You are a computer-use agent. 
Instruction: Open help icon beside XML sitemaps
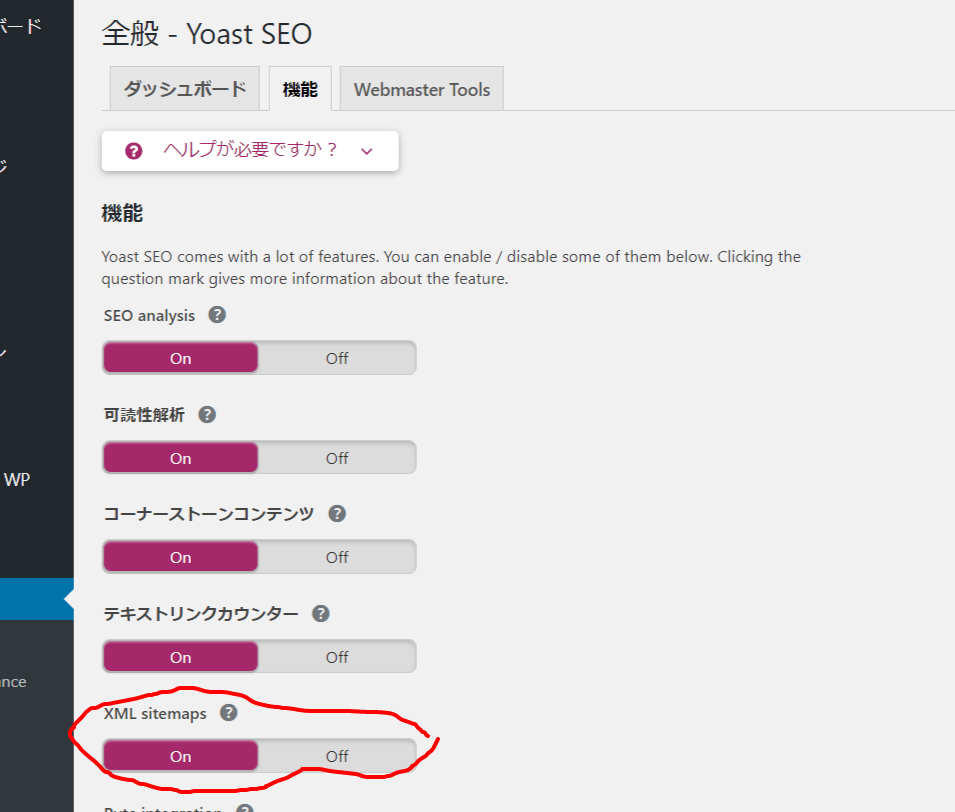(228, 713)
